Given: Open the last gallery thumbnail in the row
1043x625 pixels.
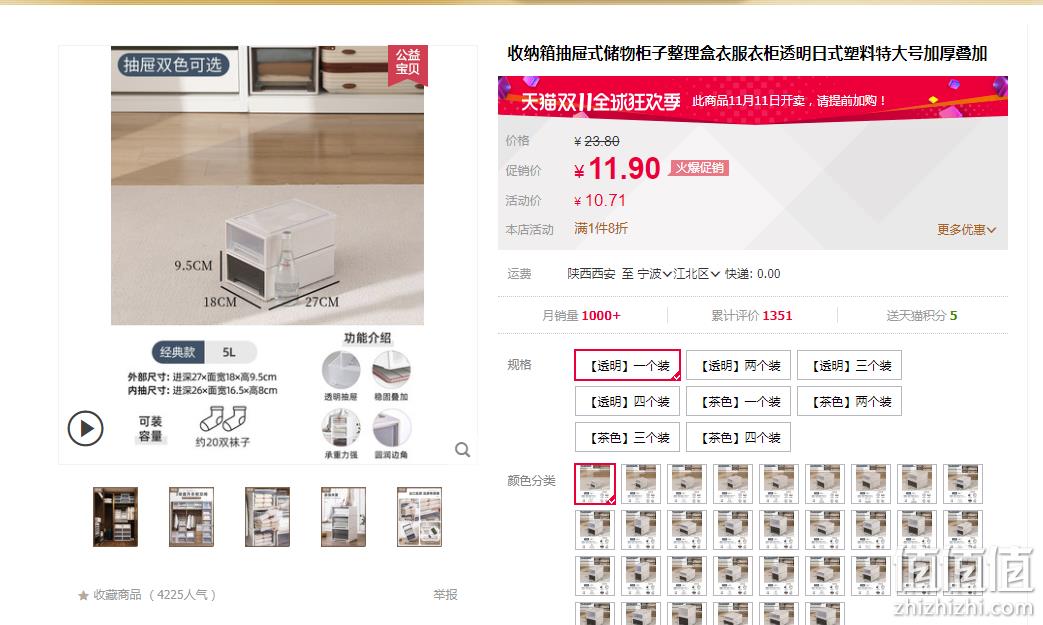Looking at the screenshot, I should tap(419, 517).
